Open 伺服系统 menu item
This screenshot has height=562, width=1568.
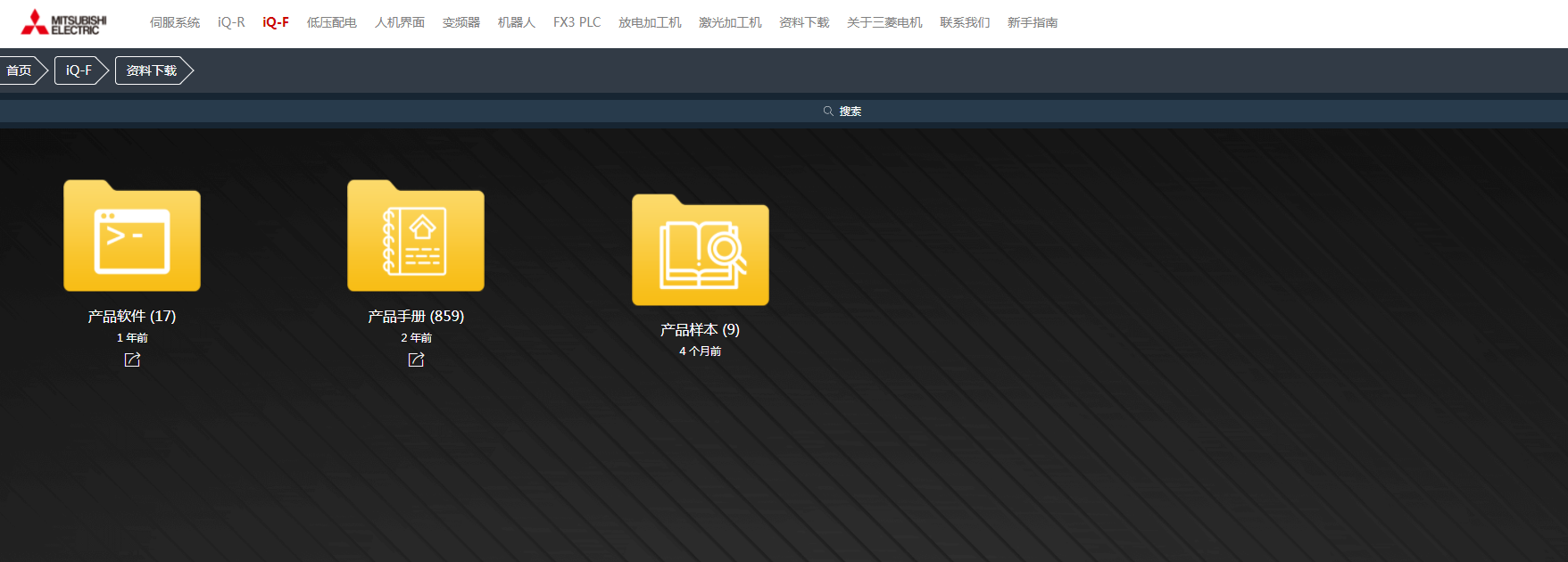tap(175, 22)
